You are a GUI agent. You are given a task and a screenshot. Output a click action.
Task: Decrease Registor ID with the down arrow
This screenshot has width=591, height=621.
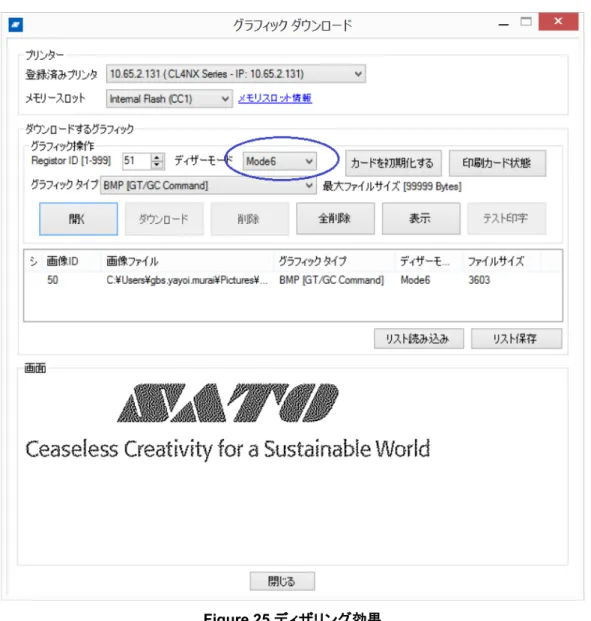(157, 165)
